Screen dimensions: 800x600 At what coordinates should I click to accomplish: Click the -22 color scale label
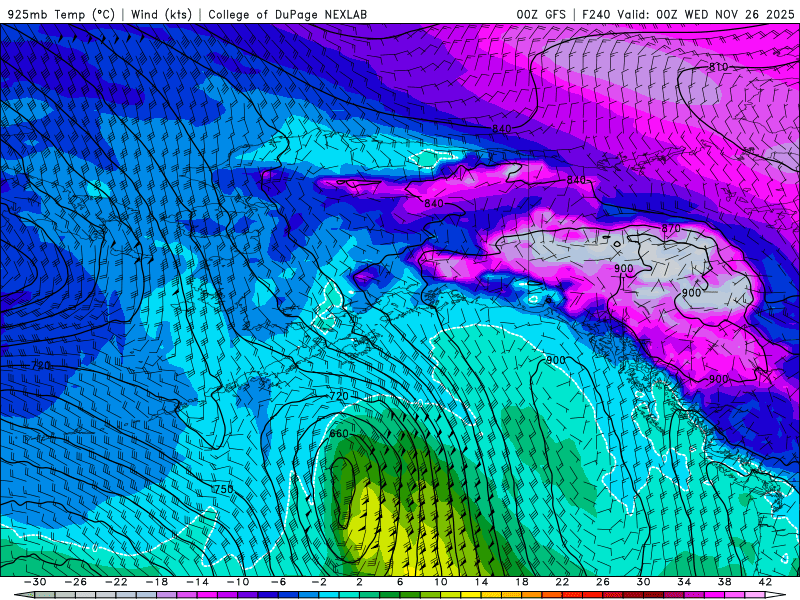116,582
